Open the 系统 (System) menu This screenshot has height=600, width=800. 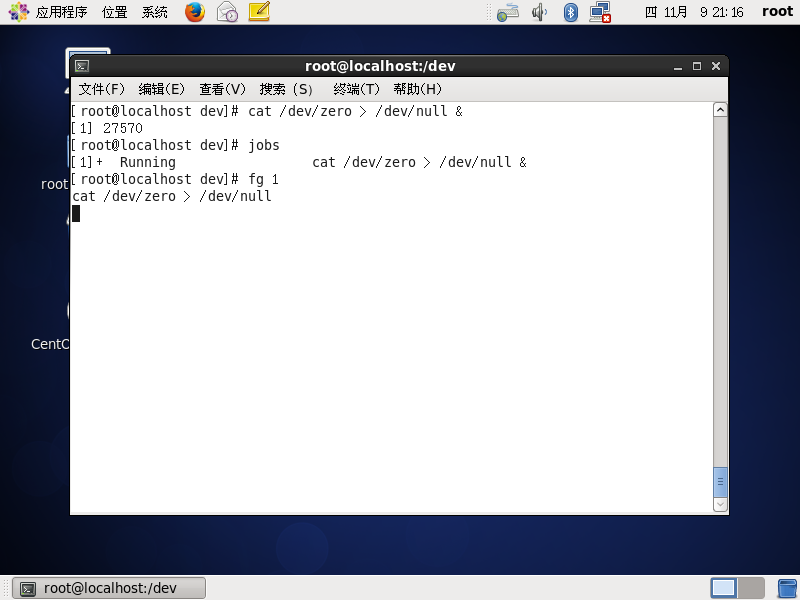[x=155, y=12]
